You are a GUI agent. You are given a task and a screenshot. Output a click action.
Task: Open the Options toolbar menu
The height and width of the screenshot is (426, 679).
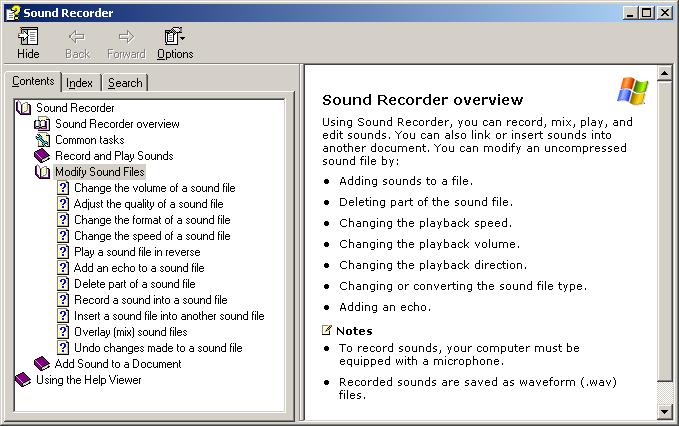click(x=175, y=43)
